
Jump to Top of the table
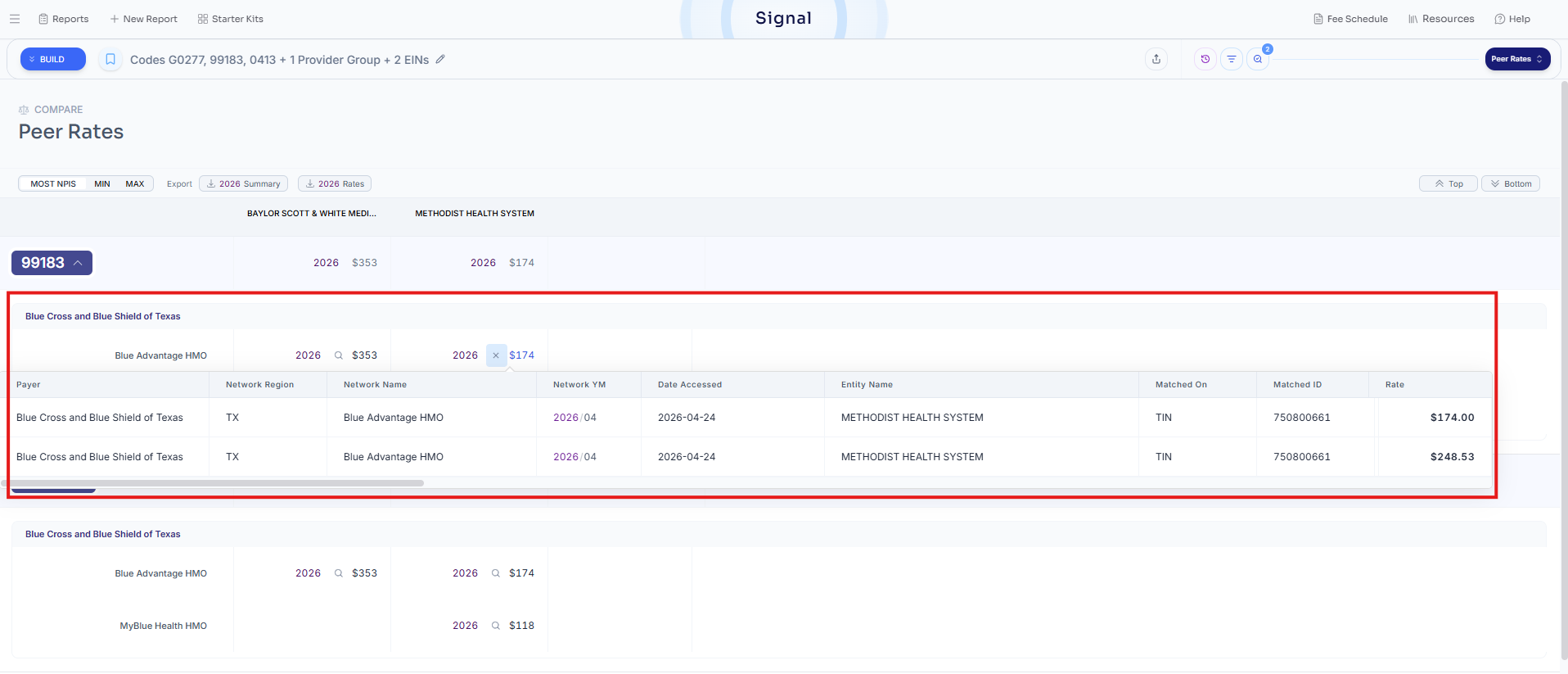pyautogui.click(x=1449, y=184)
